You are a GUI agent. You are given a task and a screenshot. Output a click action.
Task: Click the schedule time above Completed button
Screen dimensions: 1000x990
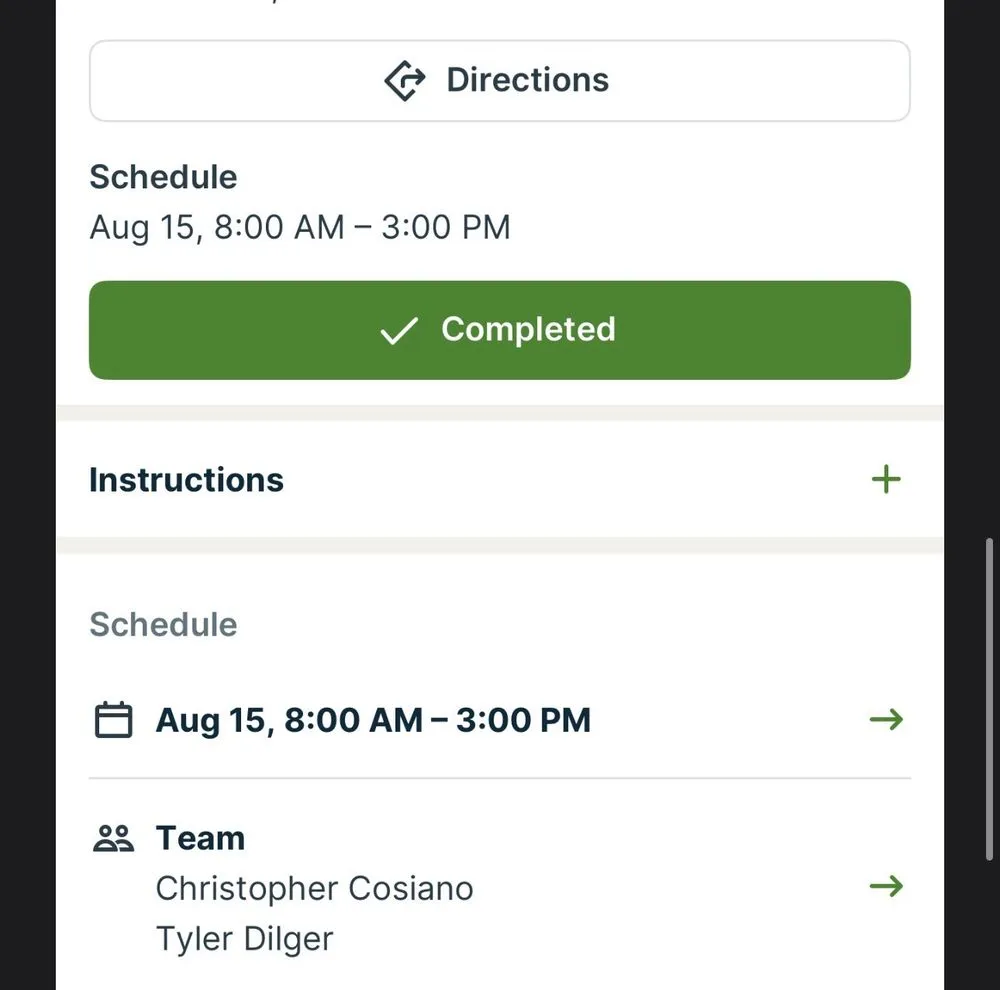300,227
